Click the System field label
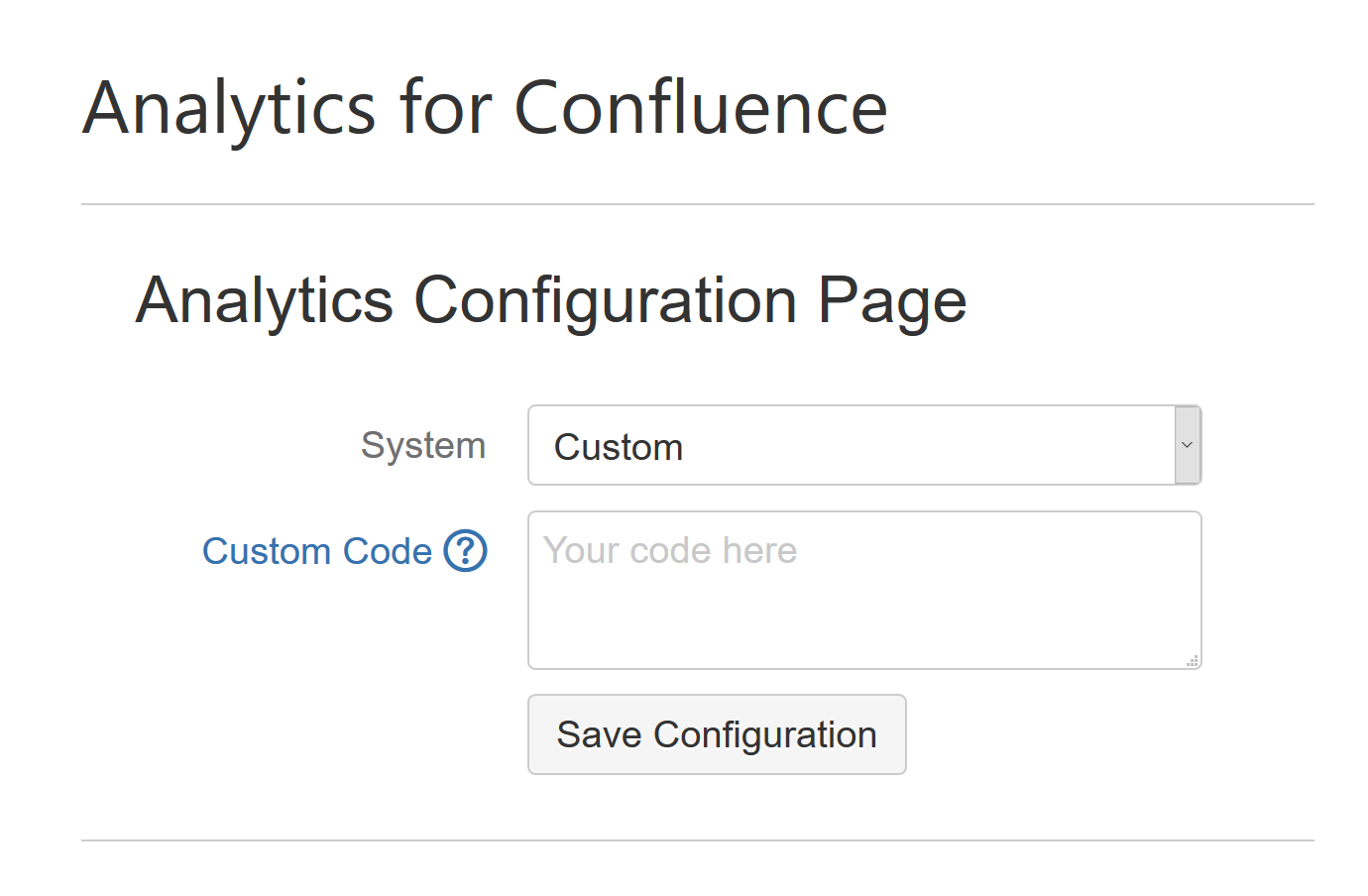1368x896 pixels. 423,446
